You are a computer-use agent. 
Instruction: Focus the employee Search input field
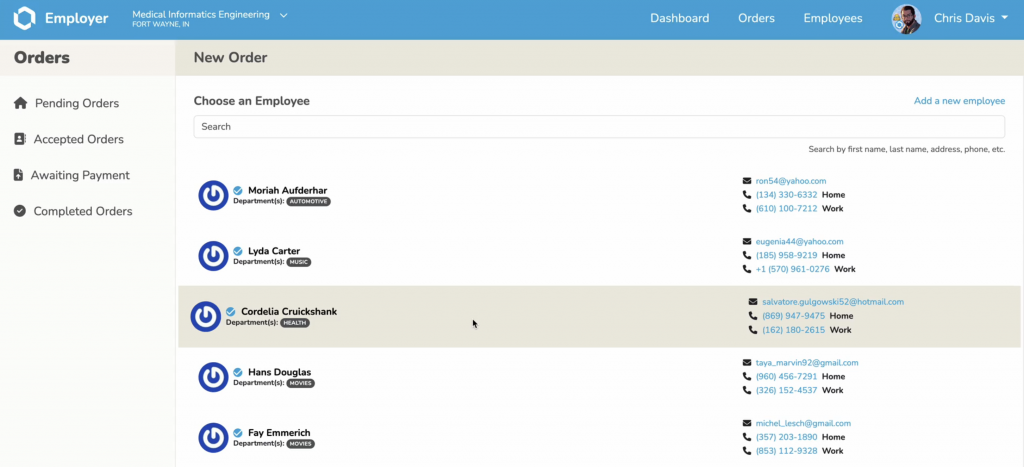coord(598,127)
